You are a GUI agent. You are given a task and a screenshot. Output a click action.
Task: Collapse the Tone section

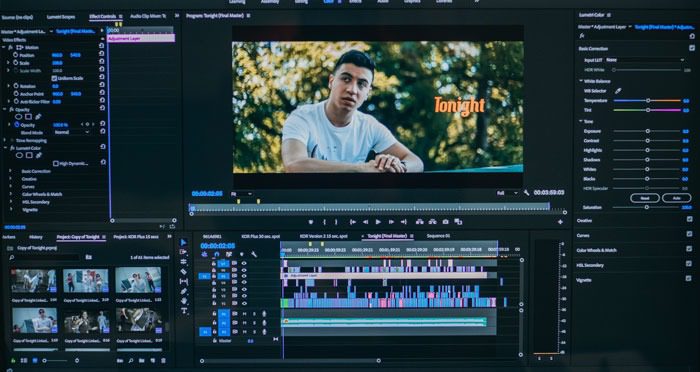581,121
